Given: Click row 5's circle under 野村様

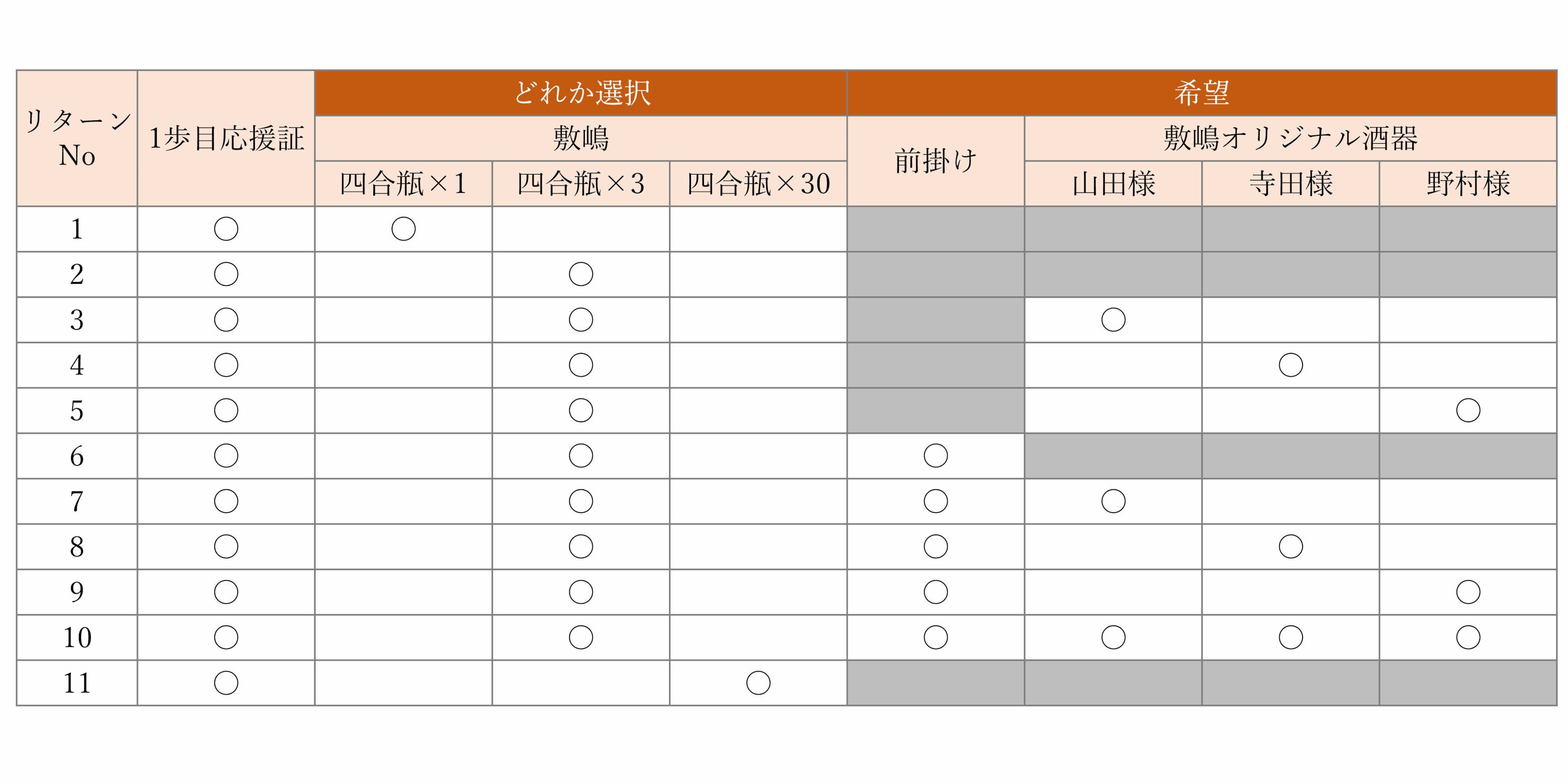Looking at the screenshot, I should [x=1468, y=410].
